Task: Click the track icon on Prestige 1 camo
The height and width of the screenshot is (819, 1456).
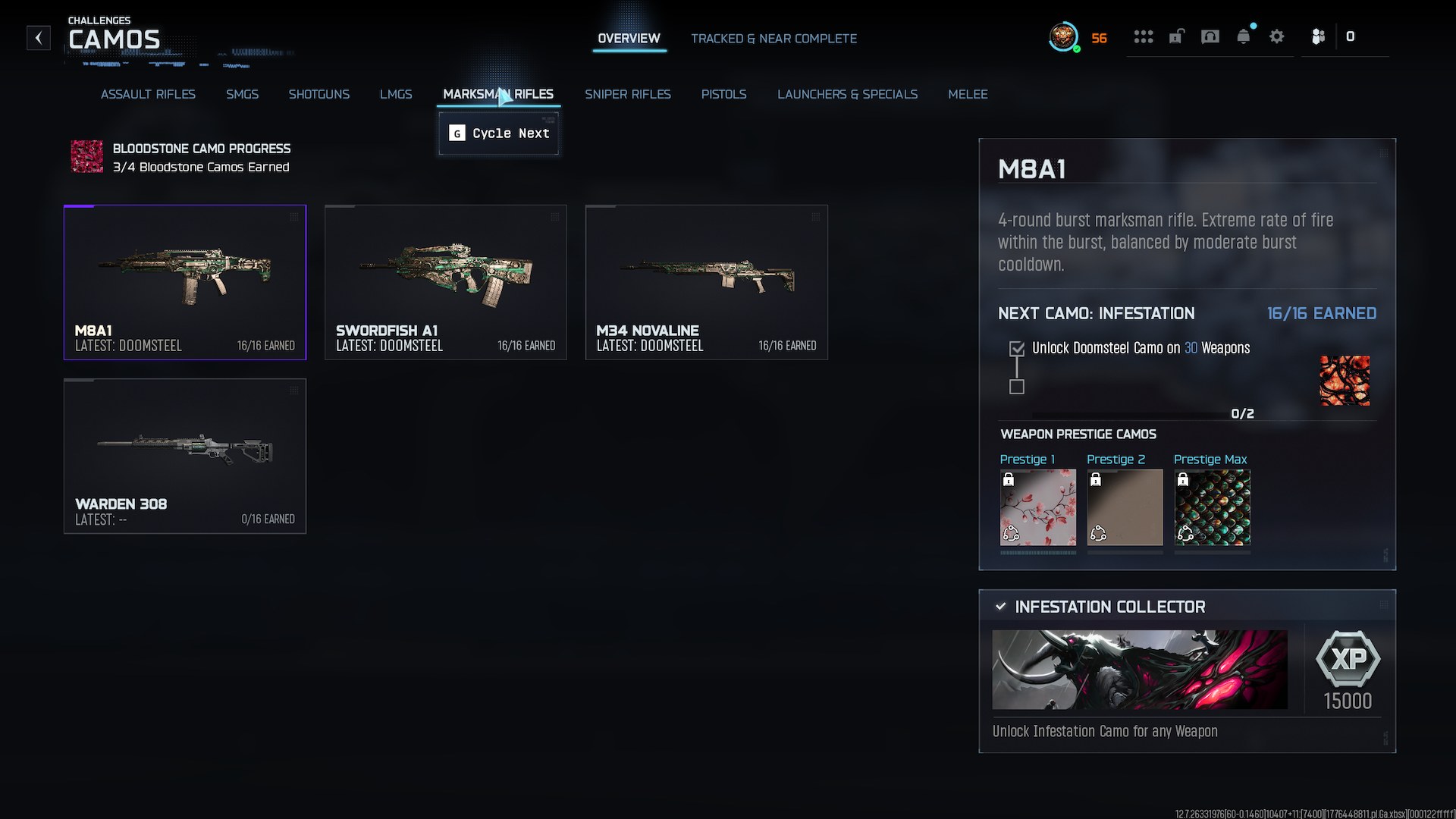Action: [x=1011, y=535]
